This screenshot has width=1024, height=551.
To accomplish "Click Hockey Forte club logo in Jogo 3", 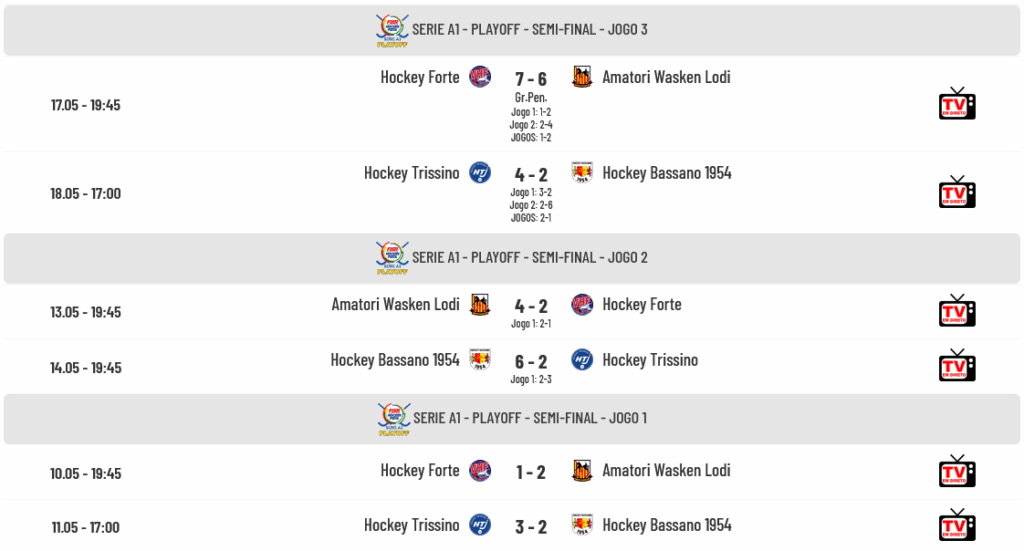I will pos(480,76).
